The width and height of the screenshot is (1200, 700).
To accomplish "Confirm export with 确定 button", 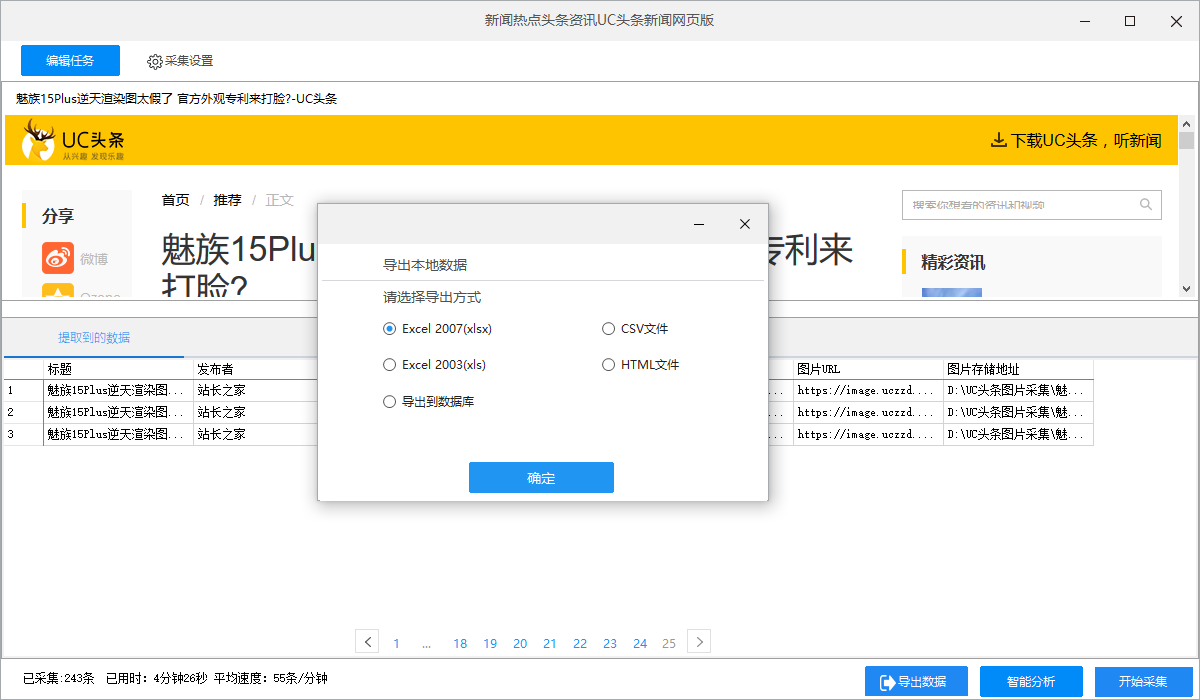I will click(x=541, y=478).
